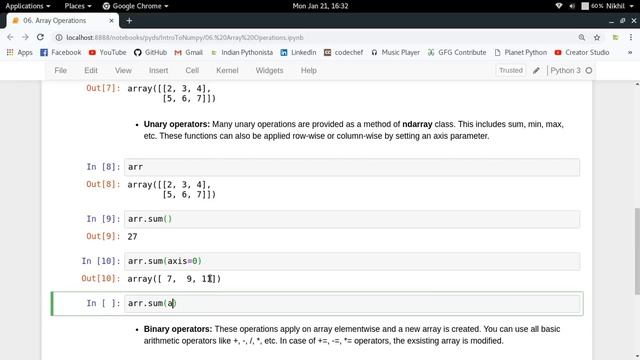
Task: Click the page vertical scrollbar thumb
Action: [637, 251]
